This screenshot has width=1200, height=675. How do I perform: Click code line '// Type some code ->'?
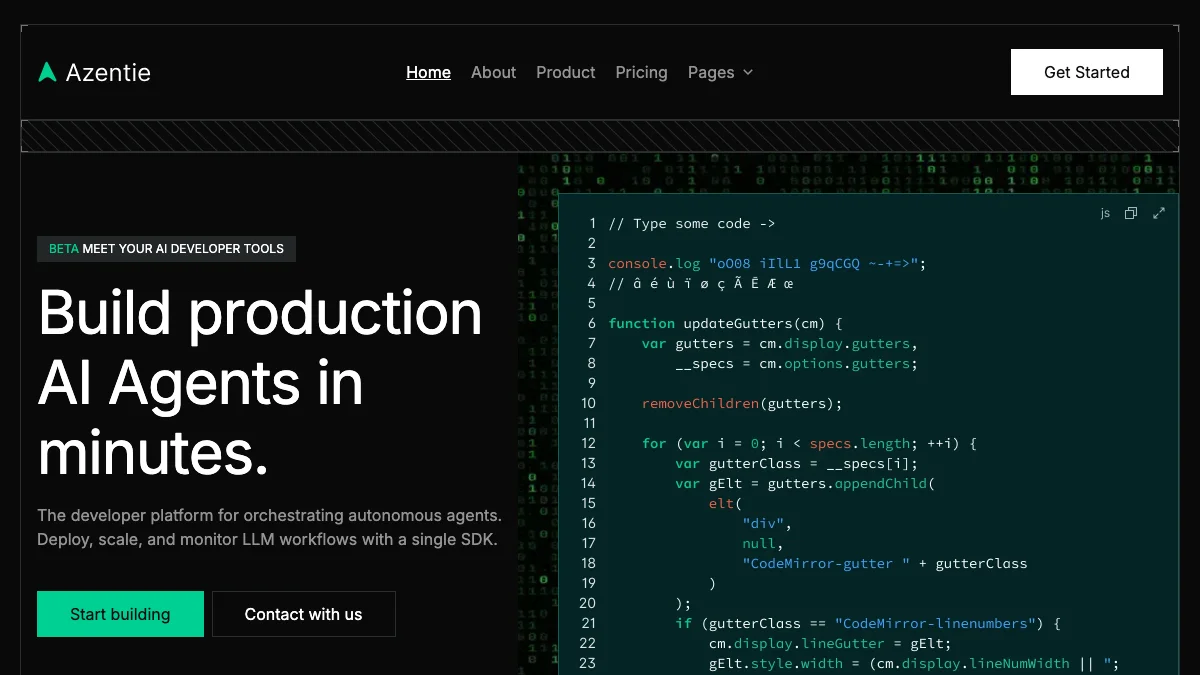pyautogui.click(x=691, y=223)
